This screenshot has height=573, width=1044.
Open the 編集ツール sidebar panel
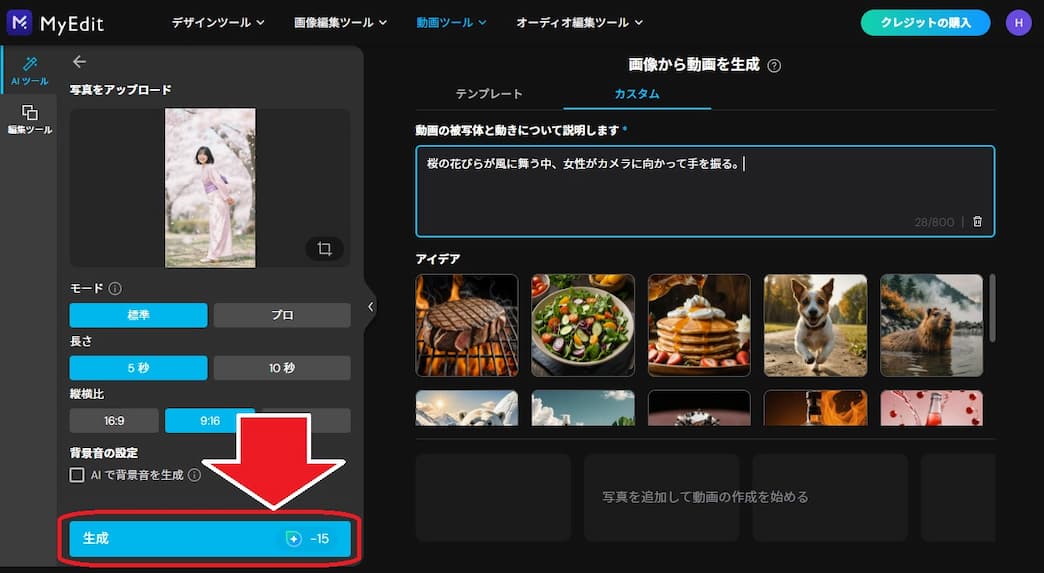tap(29, 119)
